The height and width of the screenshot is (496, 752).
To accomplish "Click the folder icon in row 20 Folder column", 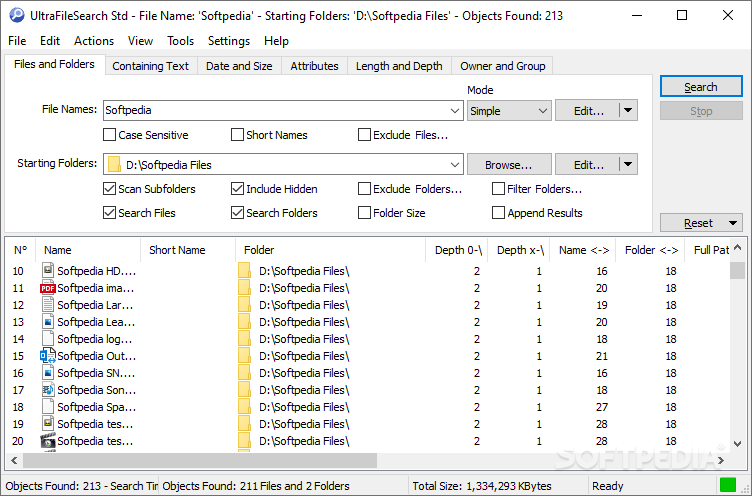I will pyautogui.click(x=244, y=441).
